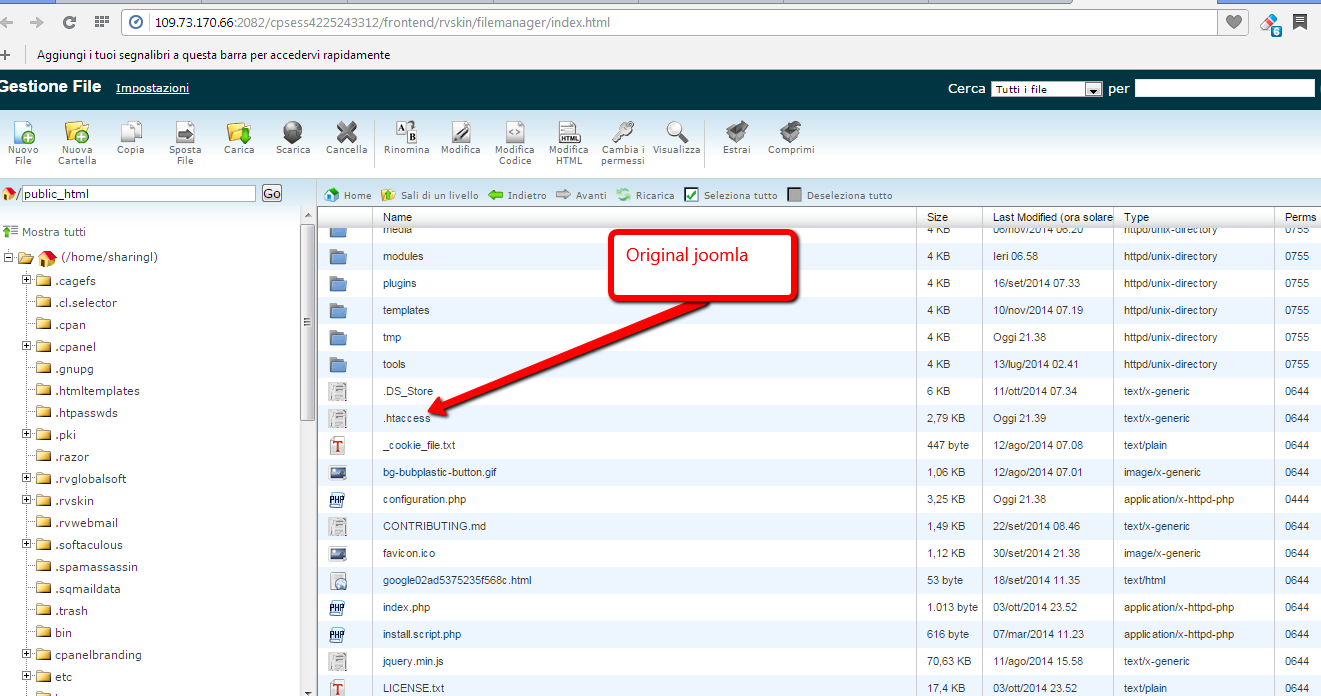The image size is (1321, 696).
Task: Select the _cookie_file.txt file
Action: tap(419, 445)
